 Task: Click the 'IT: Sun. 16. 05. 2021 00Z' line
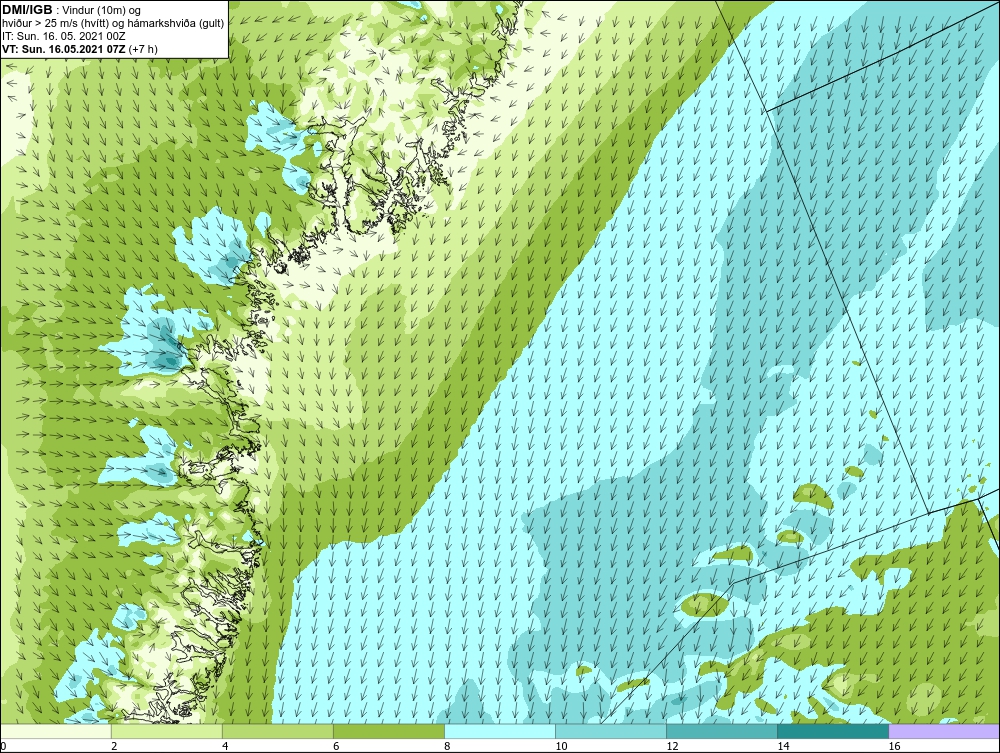(x=64, y=36)
